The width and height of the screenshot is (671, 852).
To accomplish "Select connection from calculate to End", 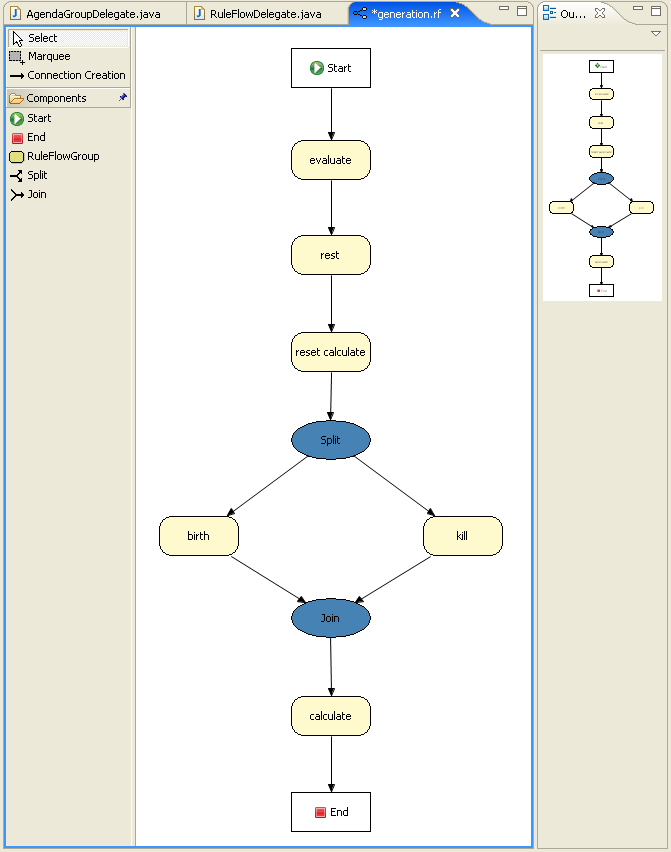I will click(x=331, y=764).
